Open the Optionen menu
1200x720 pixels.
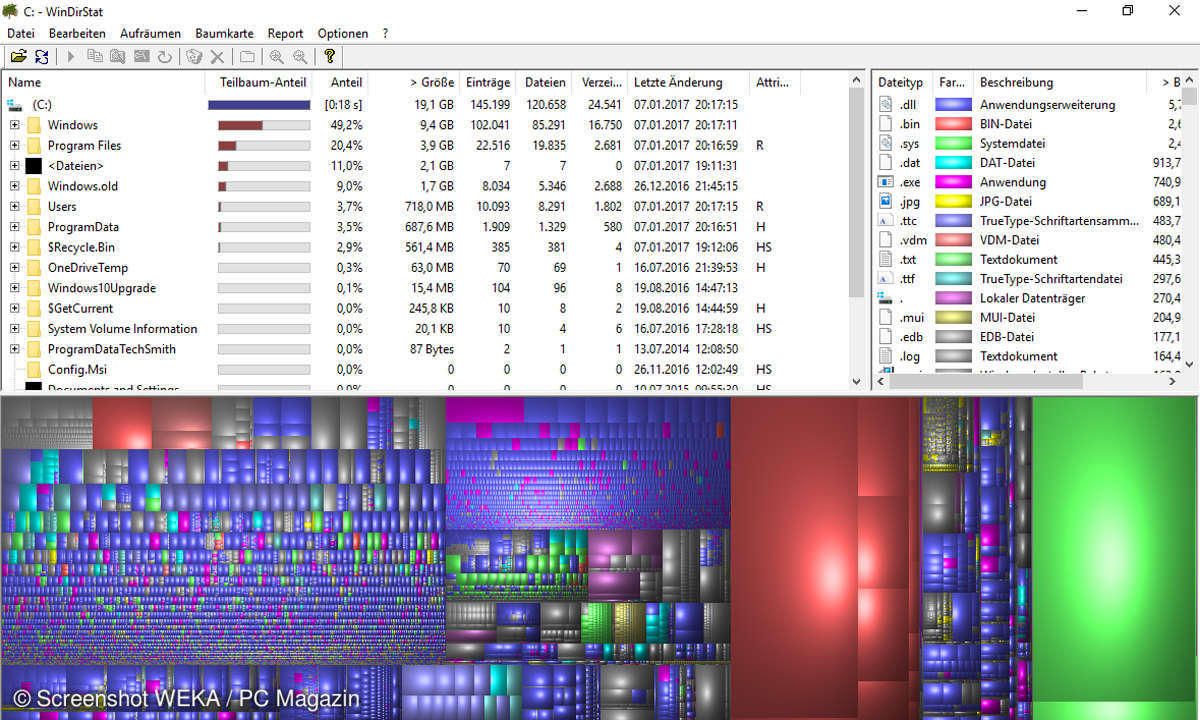click(x=342, y=33)
